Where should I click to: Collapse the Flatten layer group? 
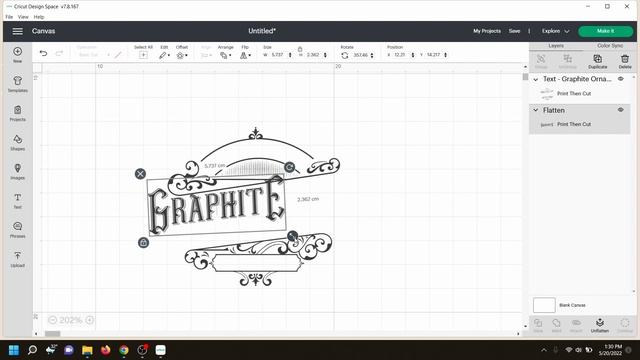click(536, 110)
